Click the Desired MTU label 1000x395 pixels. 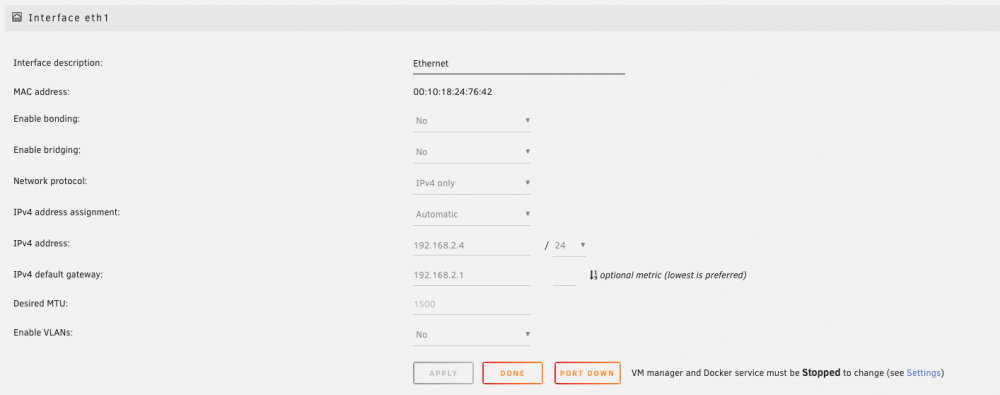tap(41, 303)
